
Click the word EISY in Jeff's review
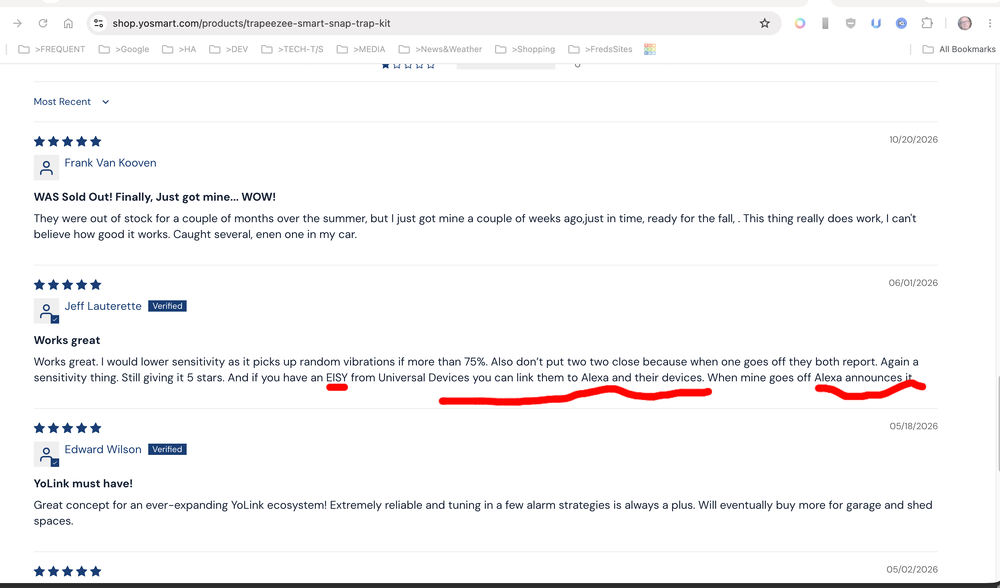point(337,378)
